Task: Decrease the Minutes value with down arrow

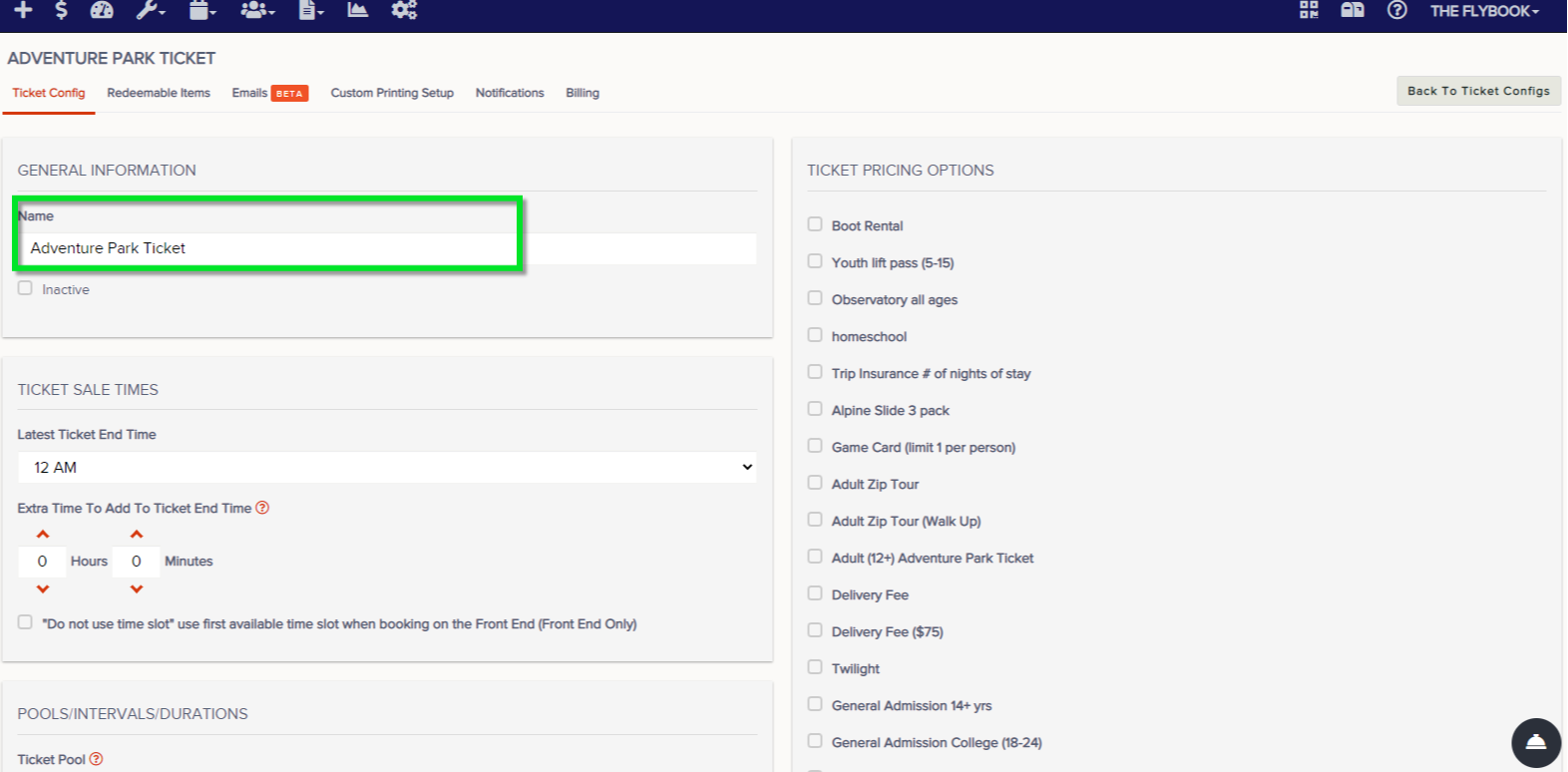Action: pyautogui.click(x=137, y=588)
